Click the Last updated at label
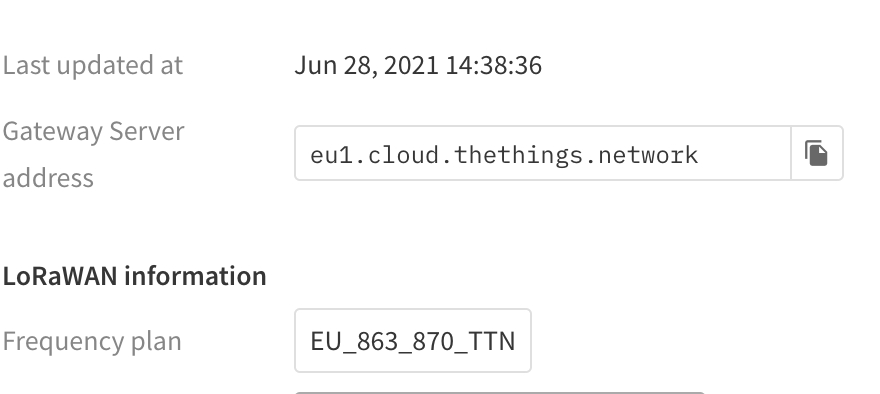The height and width of the screenshot is (394, 880). [93, 65]
